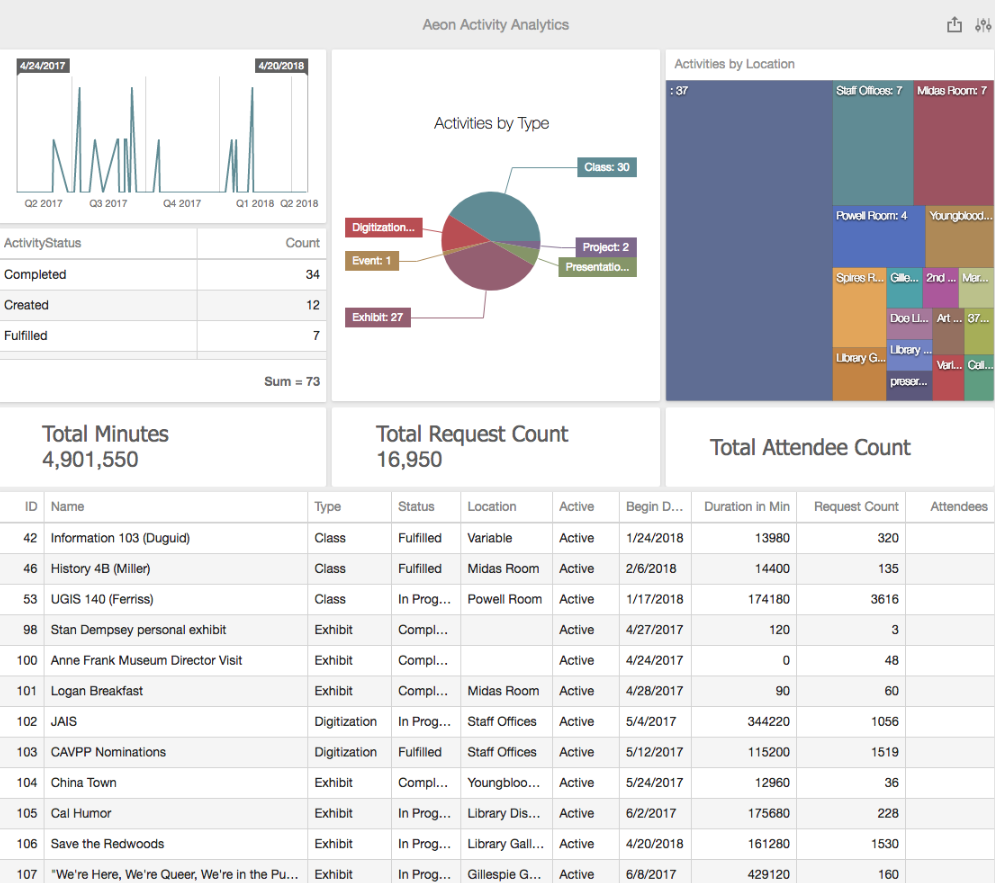Click the share/export icon in header
The height and width of the screenshot is (883, 995).
coord(954,25)
